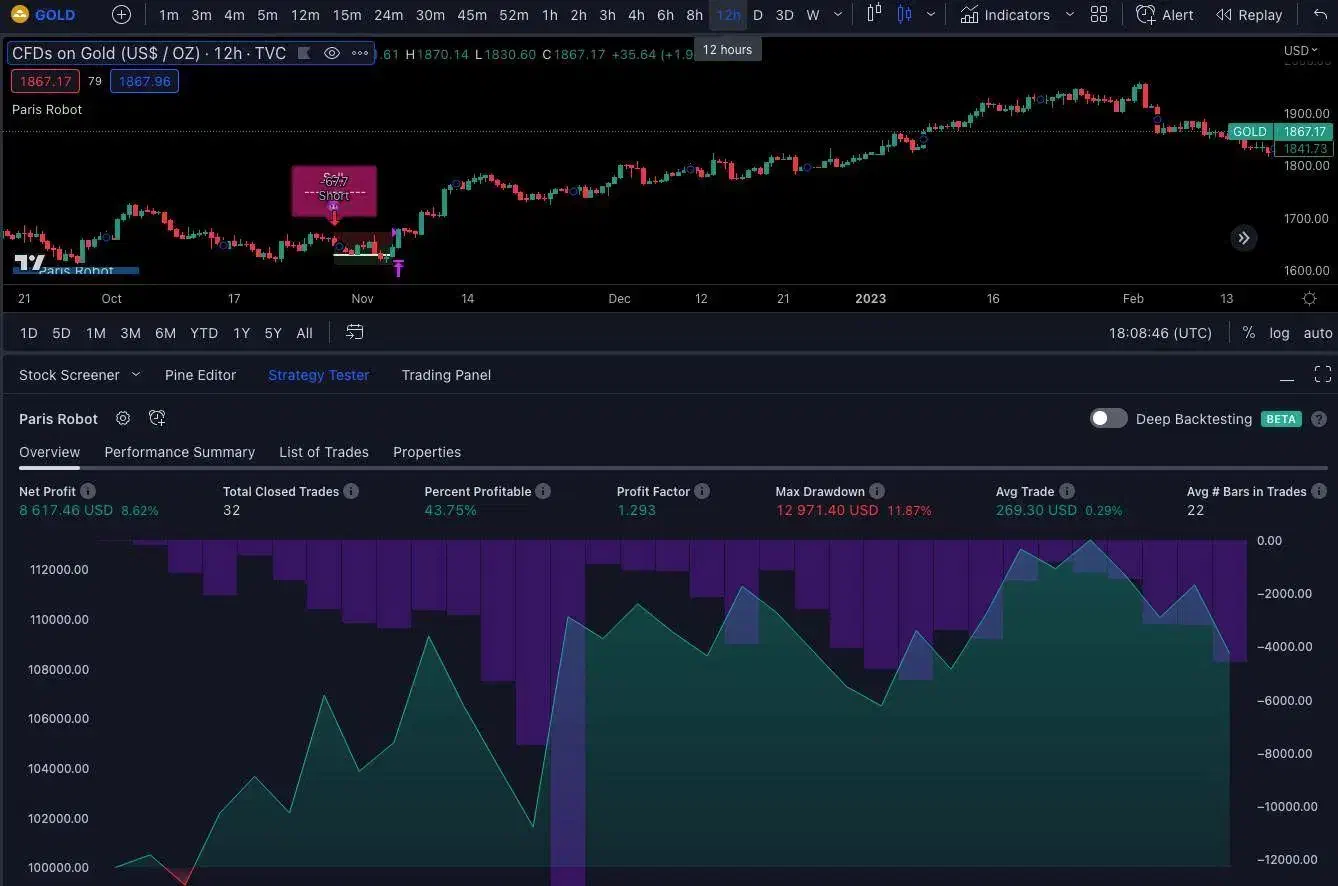Screen dimensions: 1338x886
Task: Set chart range to YTD
Action: point(204,333)
